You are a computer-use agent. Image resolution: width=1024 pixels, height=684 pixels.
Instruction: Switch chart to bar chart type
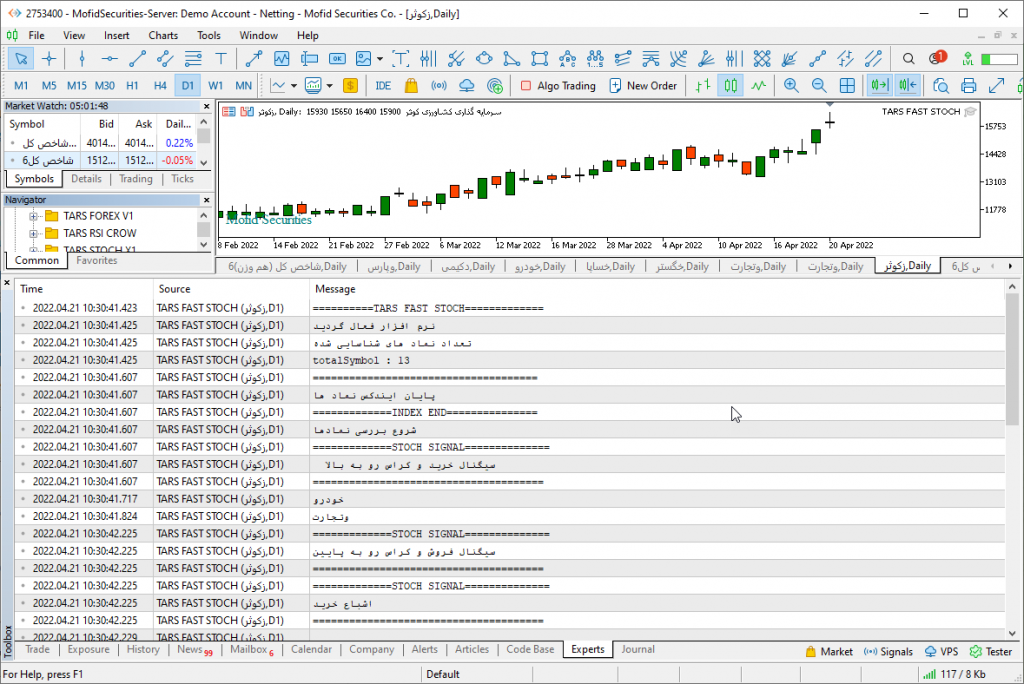pos(703,86)
